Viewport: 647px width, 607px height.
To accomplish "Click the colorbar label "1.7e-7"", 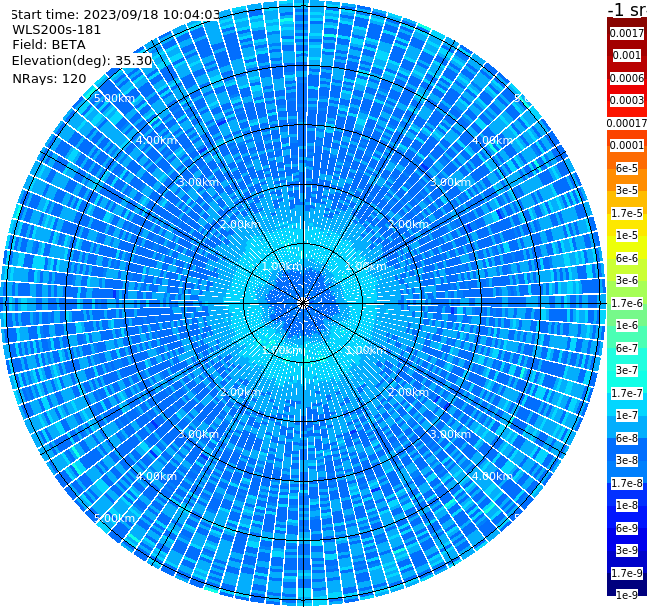I will click(x=627, y=393).
